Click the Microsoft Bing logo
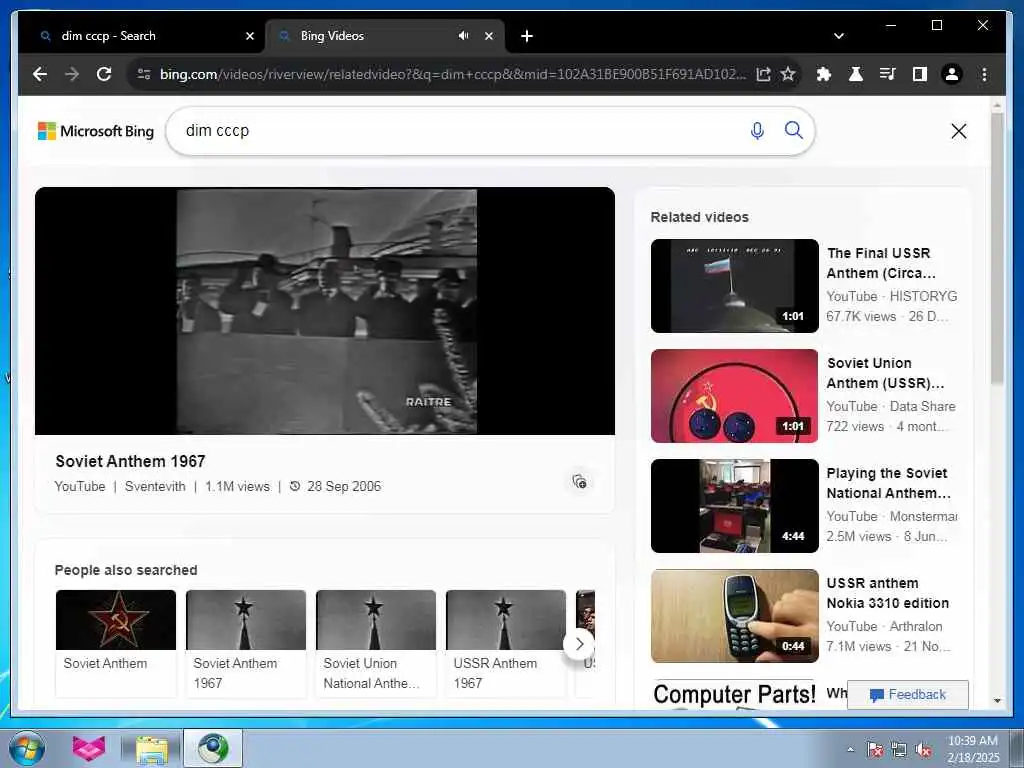This screenshot has width=1024, height=768. point(96,131)
